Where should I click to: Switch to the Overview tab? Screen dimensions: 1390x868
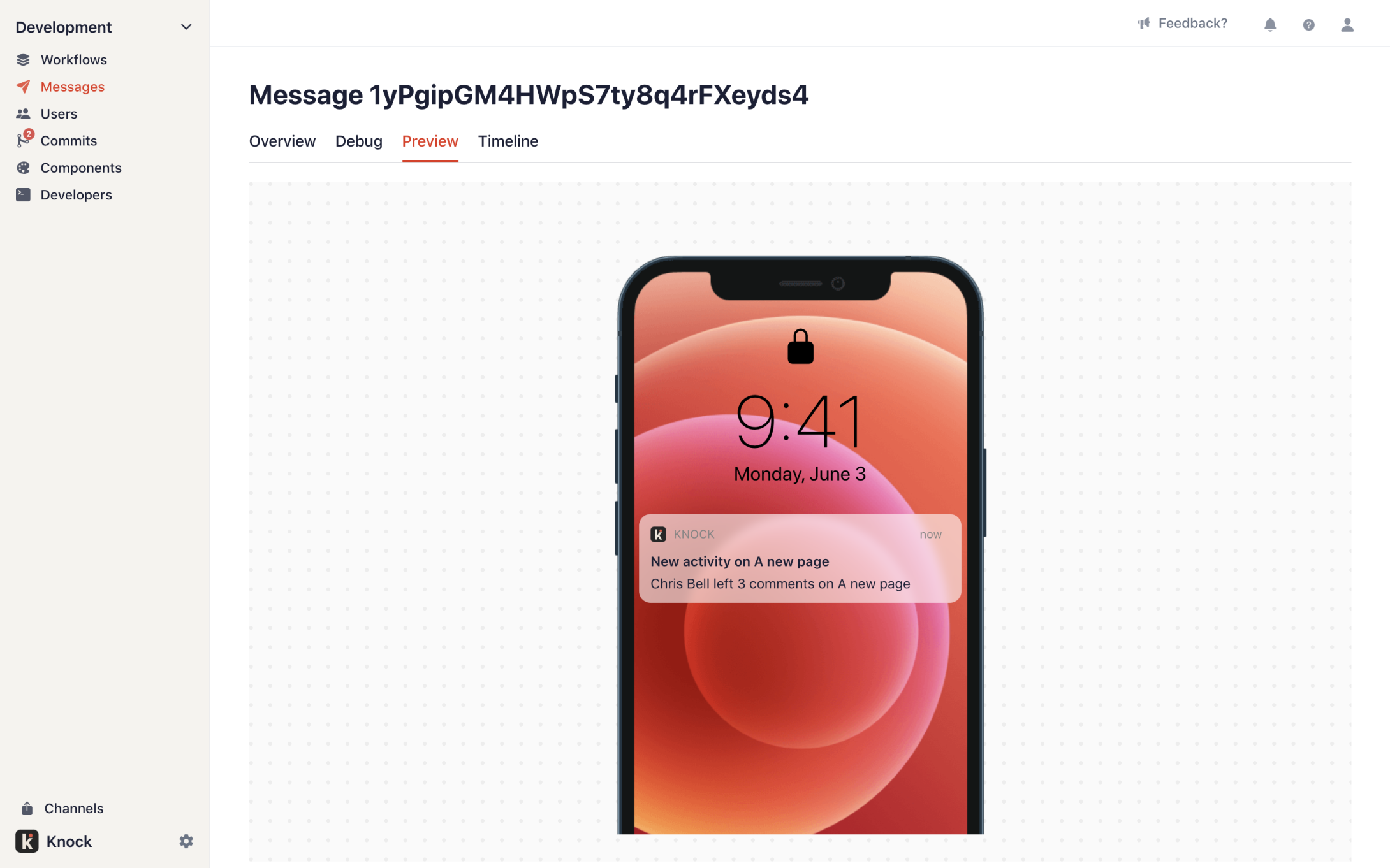click(x=283, y=141)
